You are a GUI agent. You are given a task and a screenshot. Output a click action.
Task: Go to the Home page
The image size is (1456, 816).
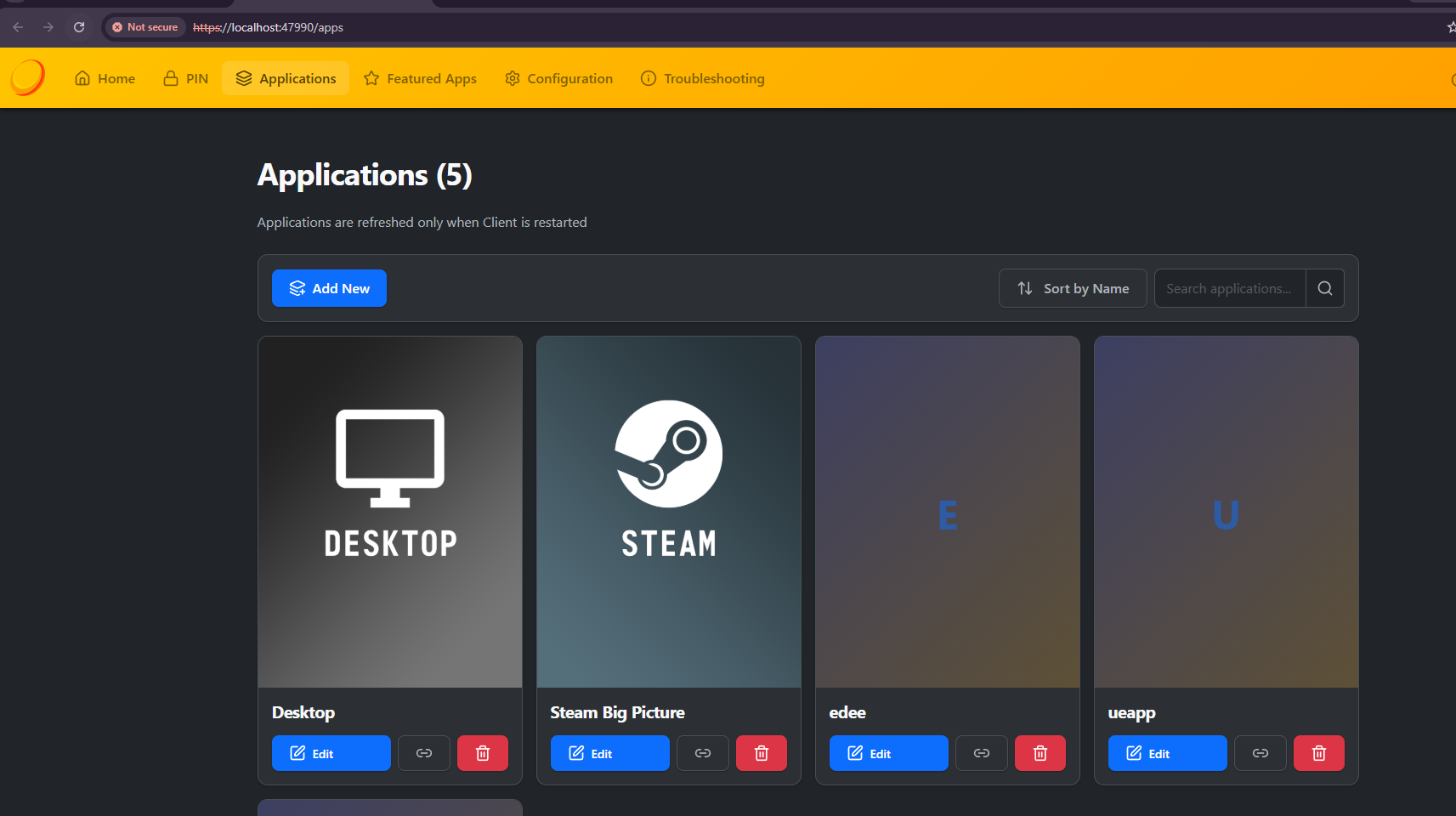(x=105, y=78)
